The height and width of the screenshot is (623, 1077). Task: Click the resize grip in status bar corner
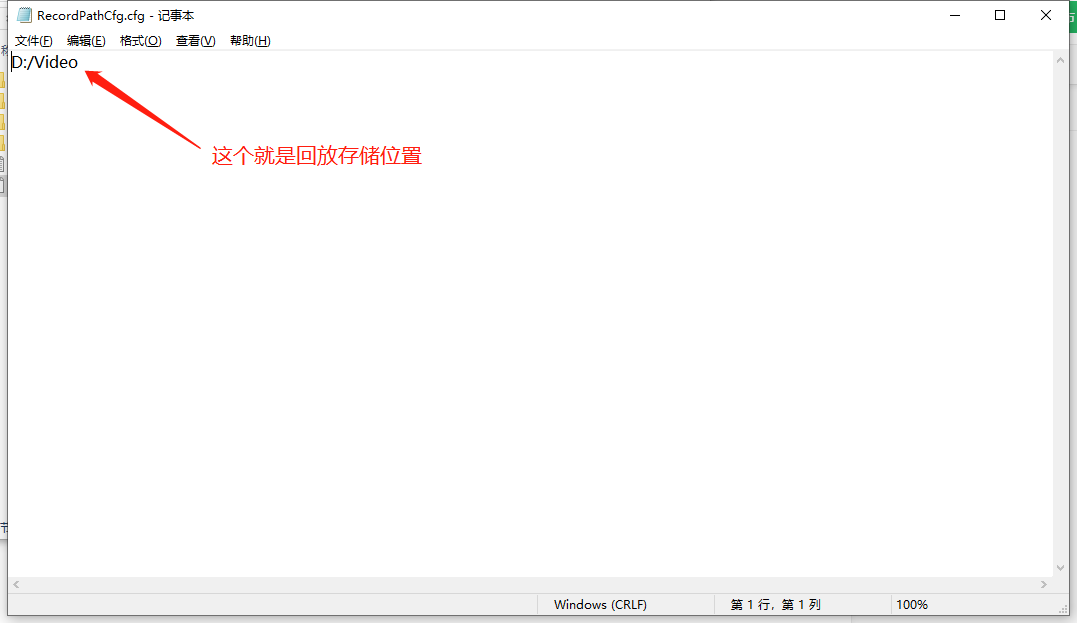pyautogui.click(x=1063, y=609)
